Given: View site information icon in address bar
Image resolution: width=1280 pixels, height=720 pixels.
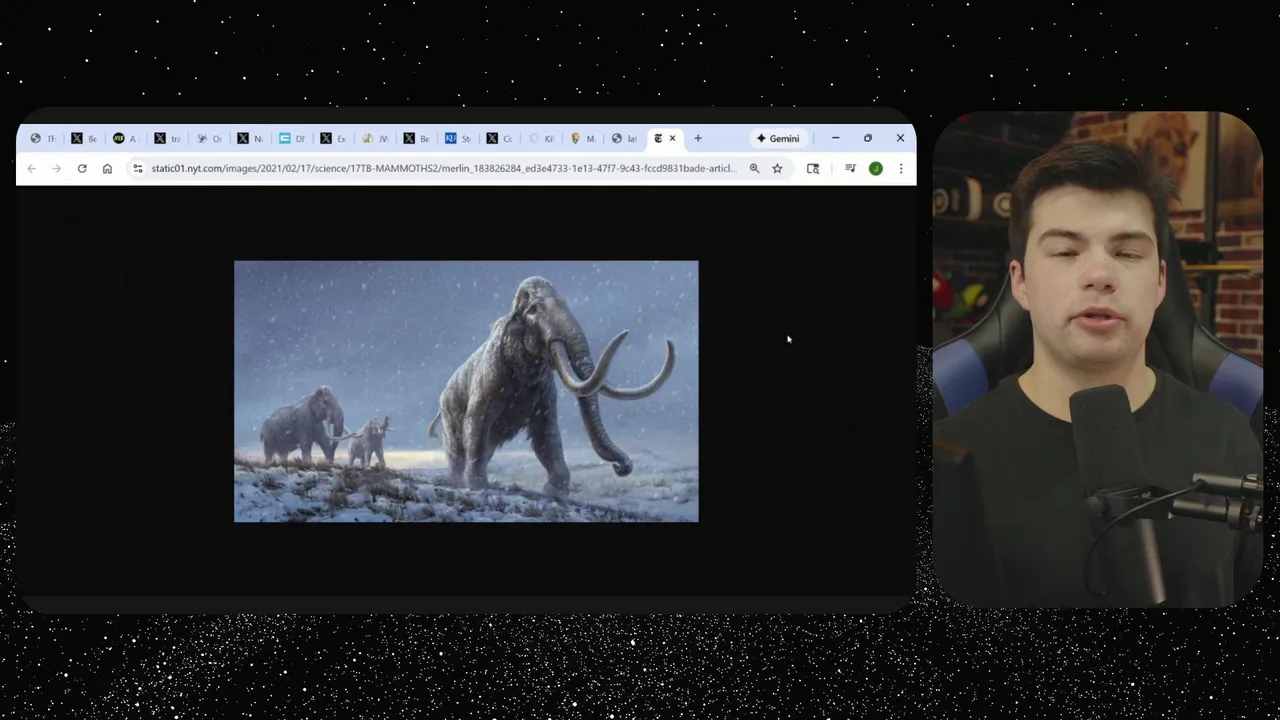Looking at the screenshot, I should pyautogui.click(x=138, y=169).
